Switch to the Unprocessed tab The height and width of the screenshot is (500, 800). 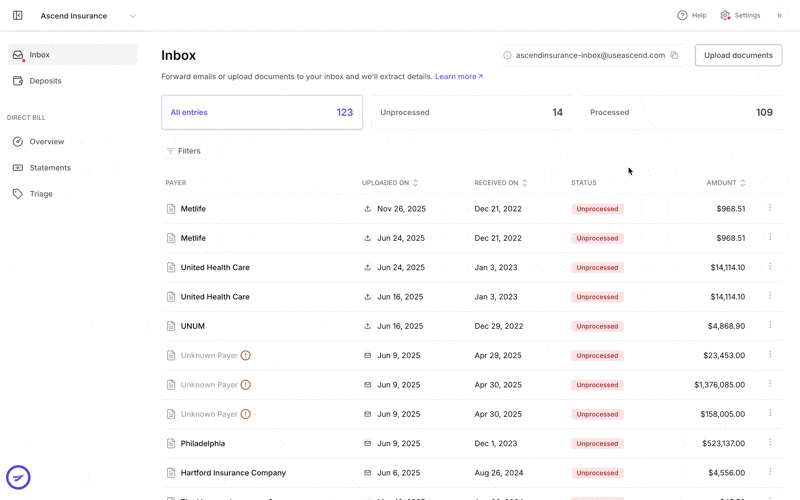tap(472, 112)
